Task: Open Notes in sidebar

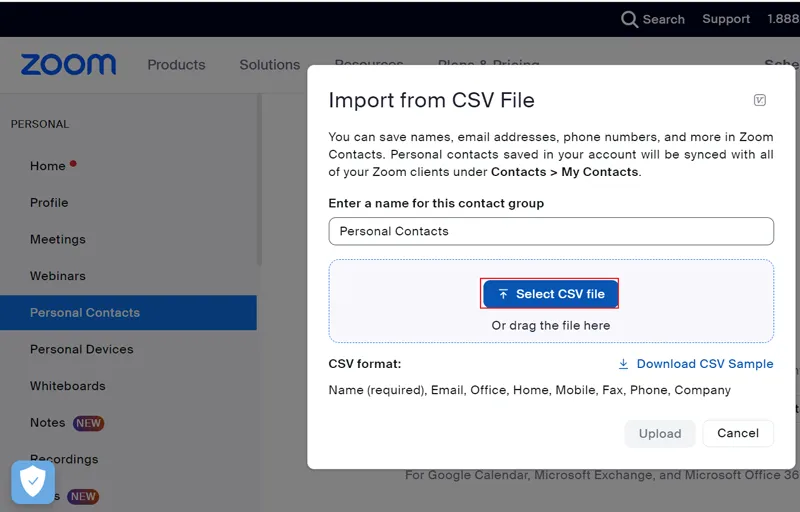Action: coord(47,423)
